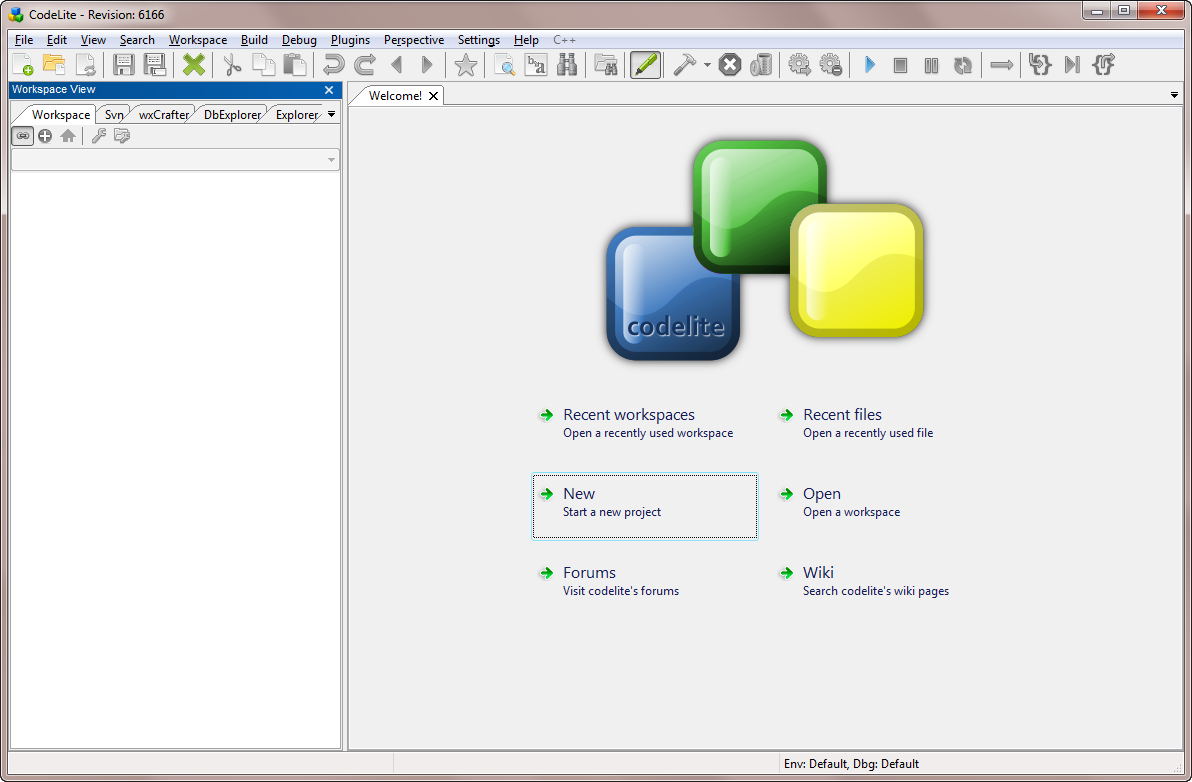This screenshot has height=782, width=1192.
Task: Create a new file from the toolbar
Action: 23,65
